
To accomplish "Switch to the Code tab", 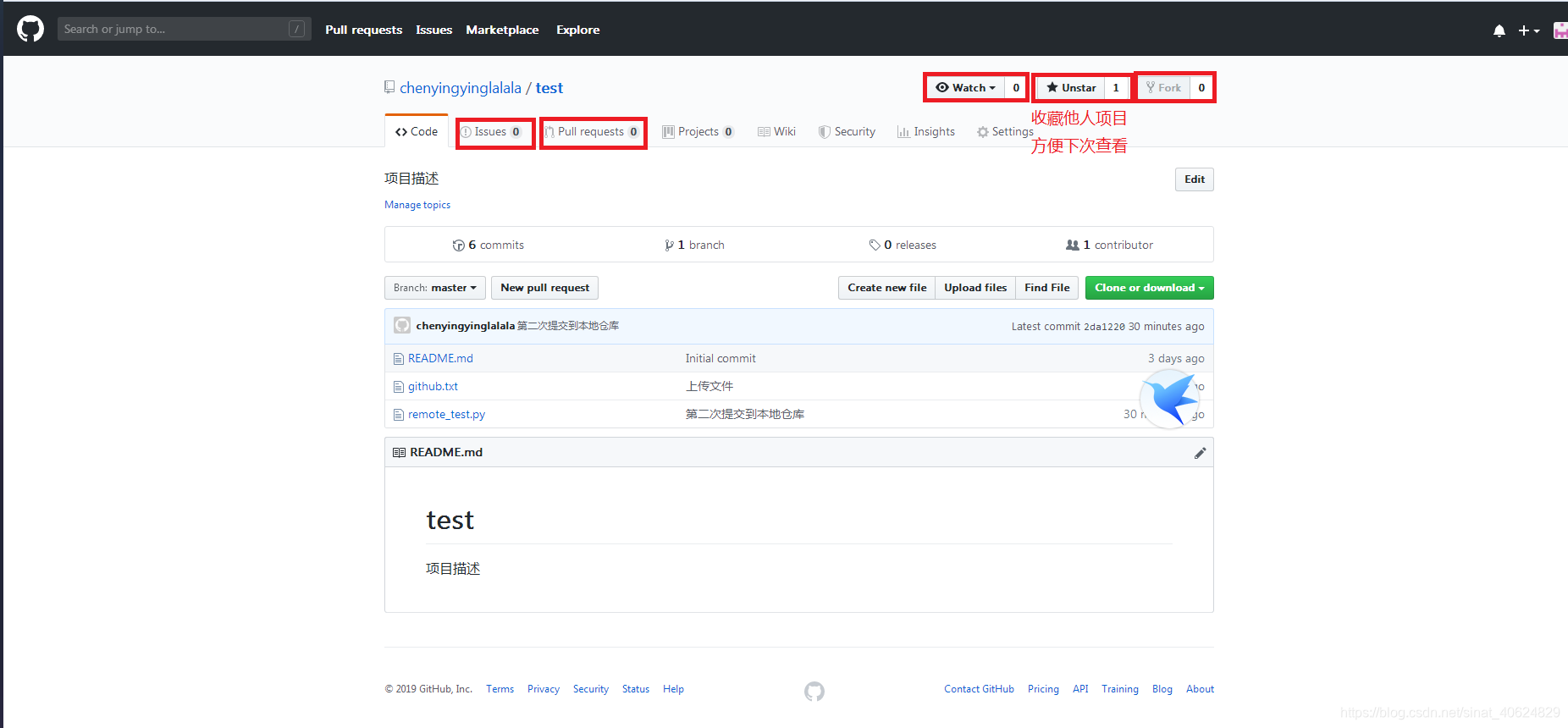I will 417,131.
